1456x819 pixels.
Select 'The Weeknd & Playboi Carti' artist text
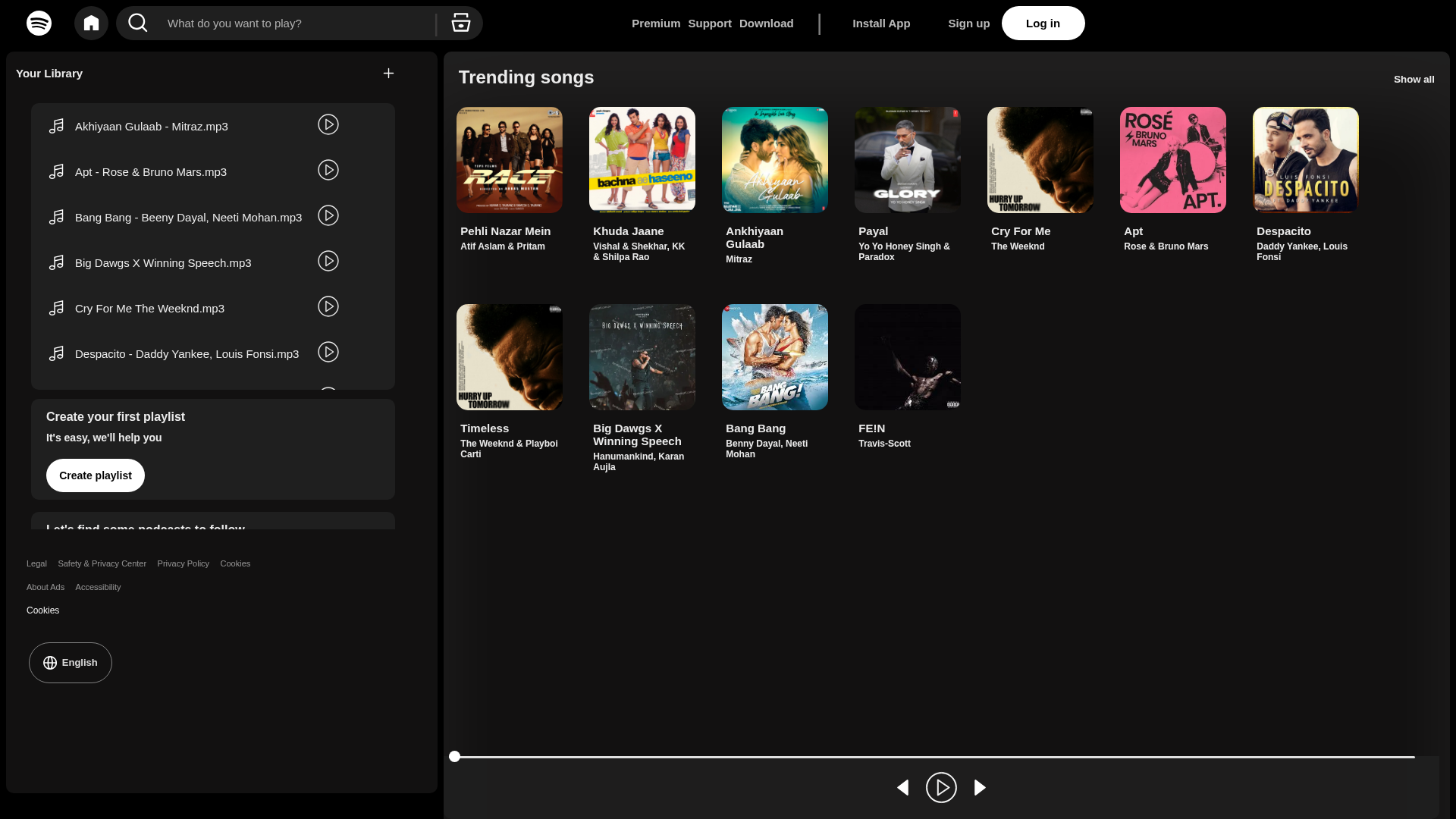509,449
